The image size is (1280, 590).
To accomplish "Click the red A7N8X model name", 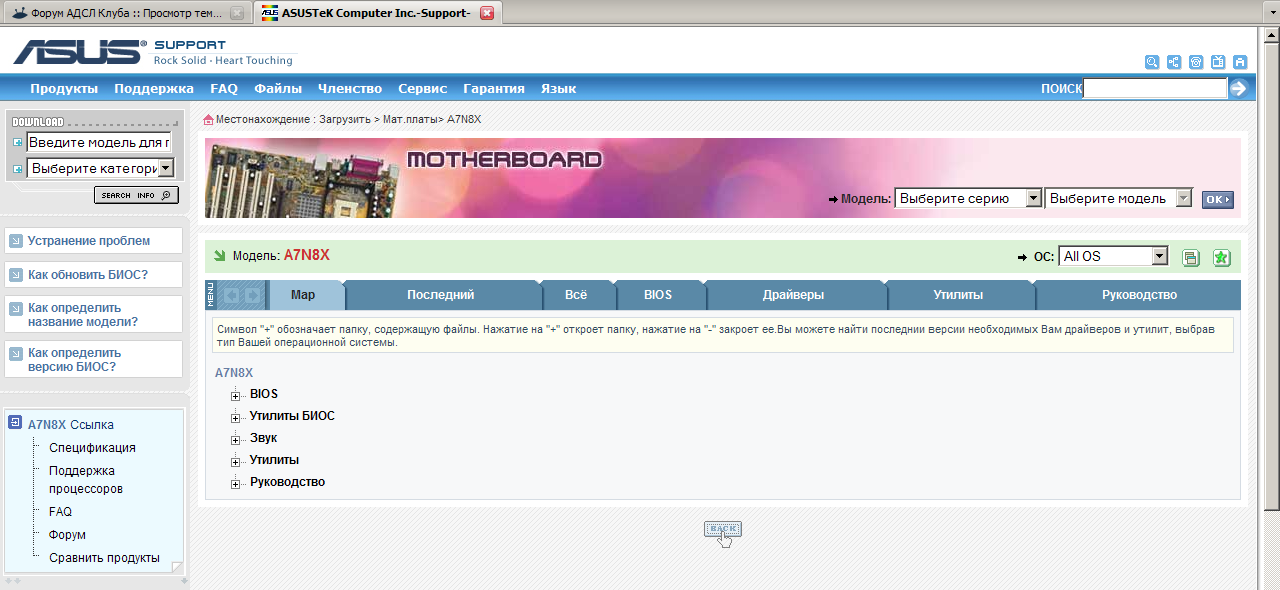I will [307, 255].
